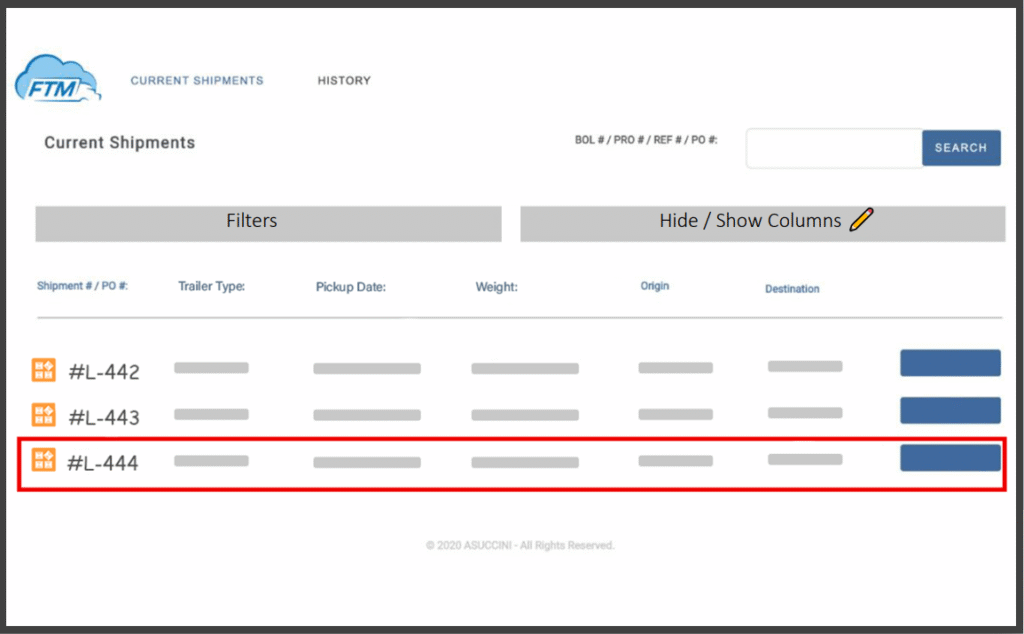Focus the BOL/PRO/REF/PO search field

click(834, 148)
